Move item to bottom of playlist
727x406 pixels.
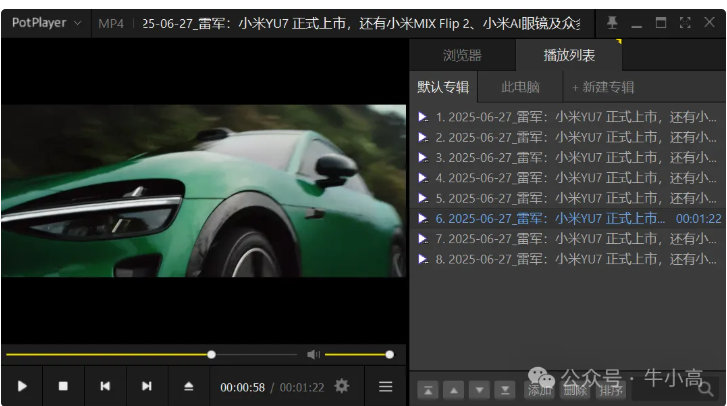click(505, 390)
